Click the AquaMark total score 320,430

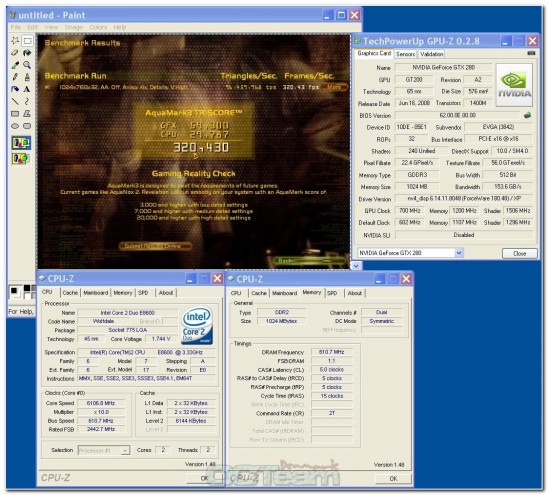(201, 147)
